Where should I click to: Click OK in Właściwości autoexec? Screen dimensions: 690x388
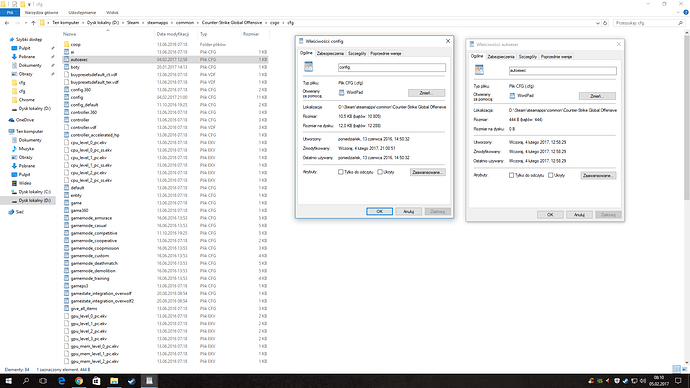pyautogui.click(x=550, y=215)
